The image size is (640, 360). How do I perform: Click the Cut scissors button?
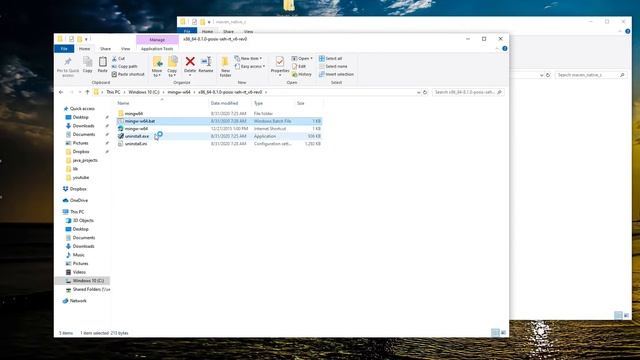coord(118,59)
